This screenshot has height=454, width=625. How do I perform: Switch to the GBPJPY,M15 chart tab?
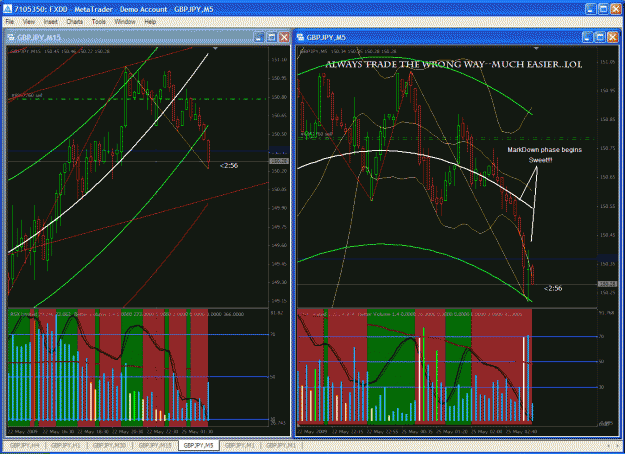tap(155, 445)
